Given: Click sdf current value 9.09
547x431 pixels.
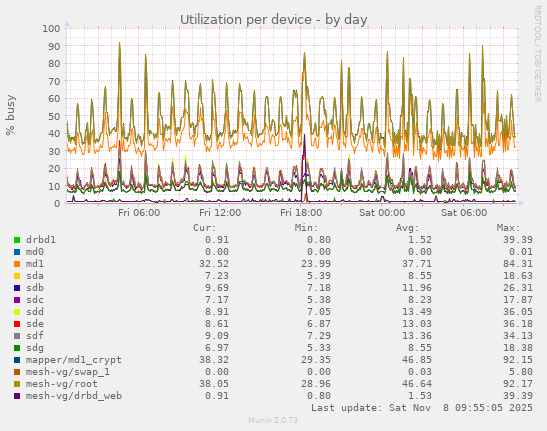Looking at the screenshot, I should pos(217,336).
